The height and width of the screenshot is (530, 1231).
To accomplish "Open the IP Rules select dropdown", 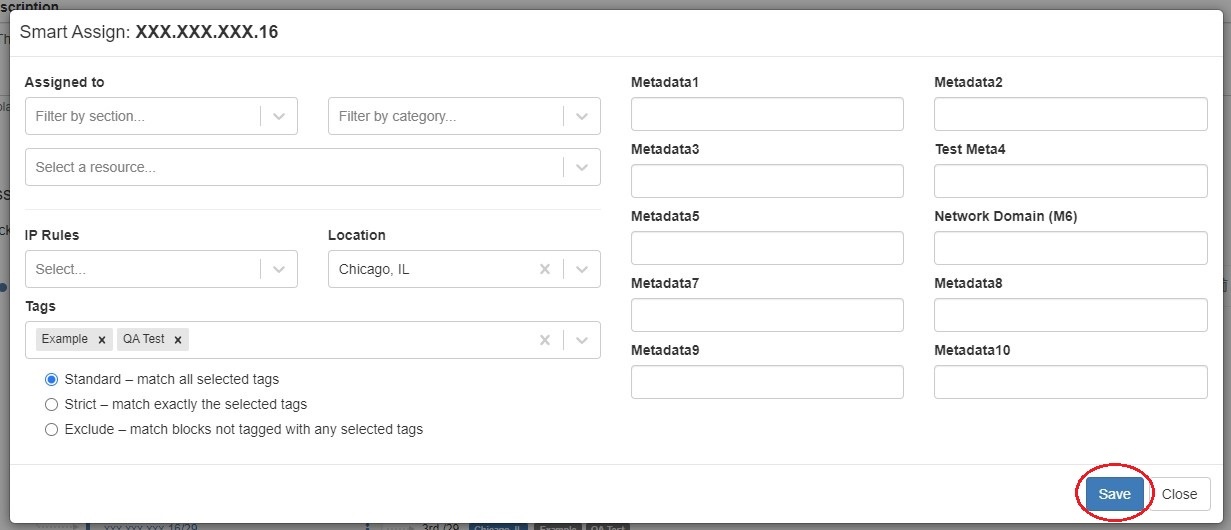I will coord(279,269).
